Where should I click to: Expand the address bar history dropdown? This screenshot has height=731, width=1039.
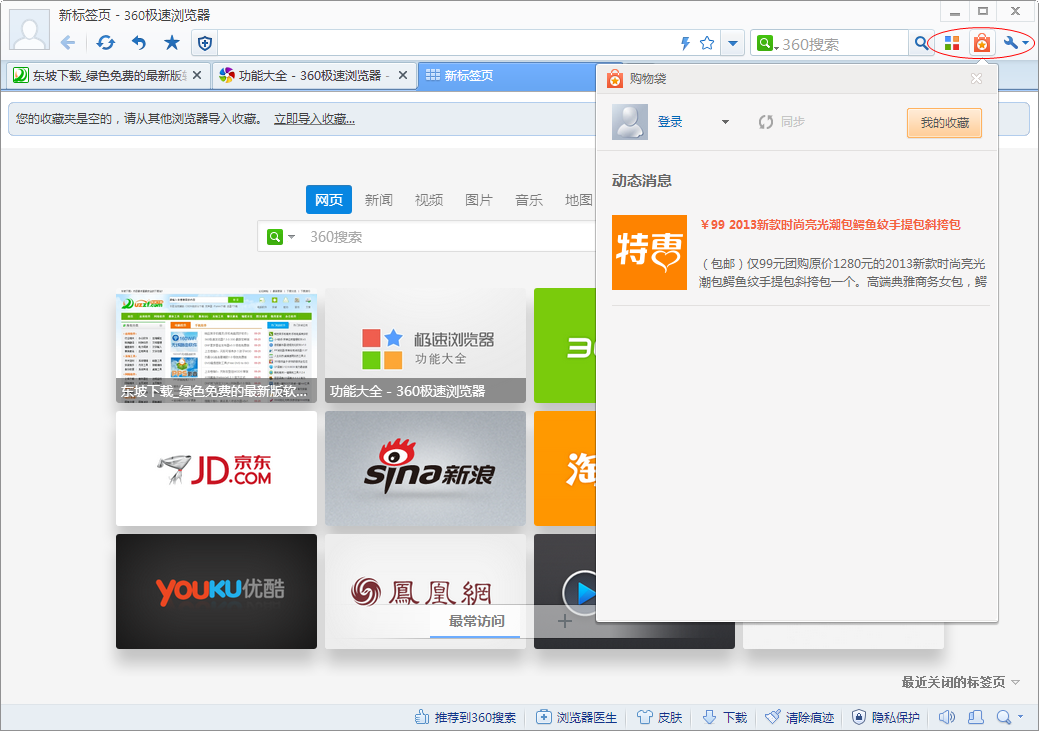tap(732, 44)
